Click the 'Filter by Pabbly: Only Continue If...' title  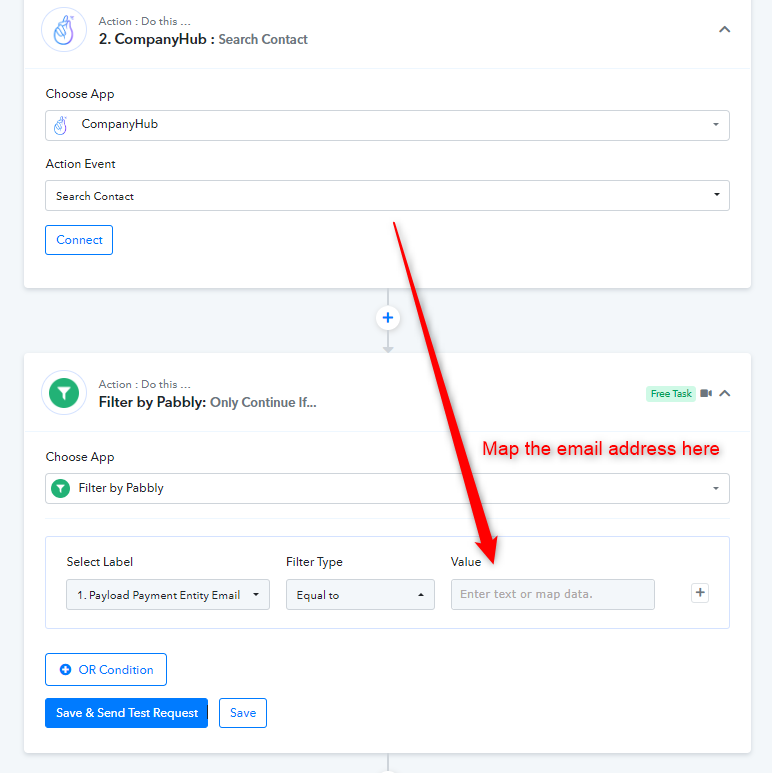(207, 402)
